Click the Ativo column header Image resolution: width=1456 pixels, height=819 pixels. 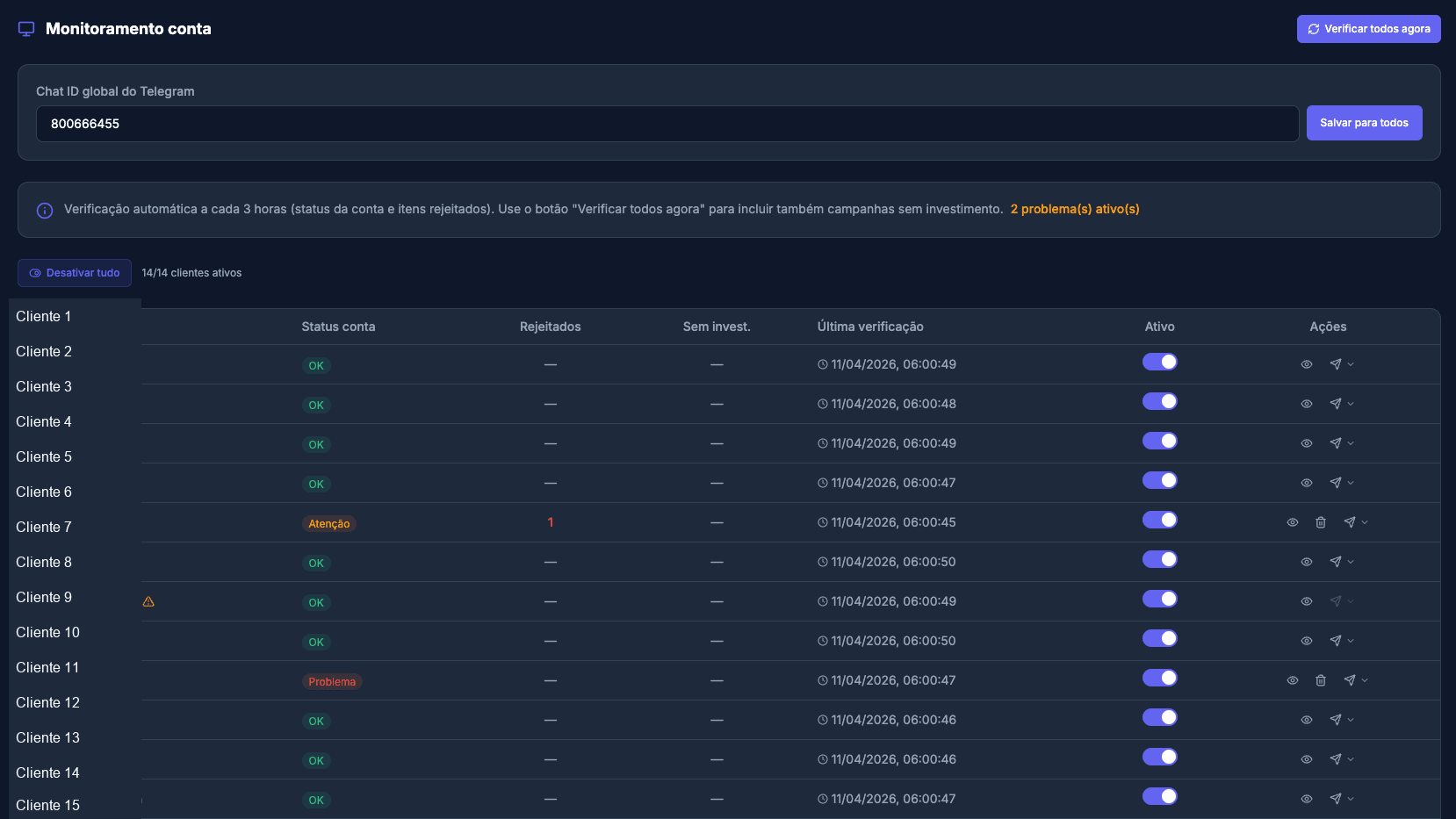[1159, 327]
